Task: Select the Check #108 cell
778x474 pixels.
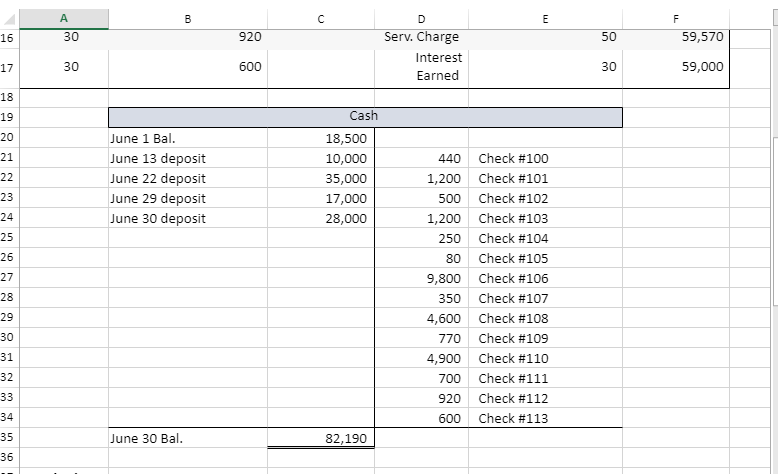Action: click(545, 318)
